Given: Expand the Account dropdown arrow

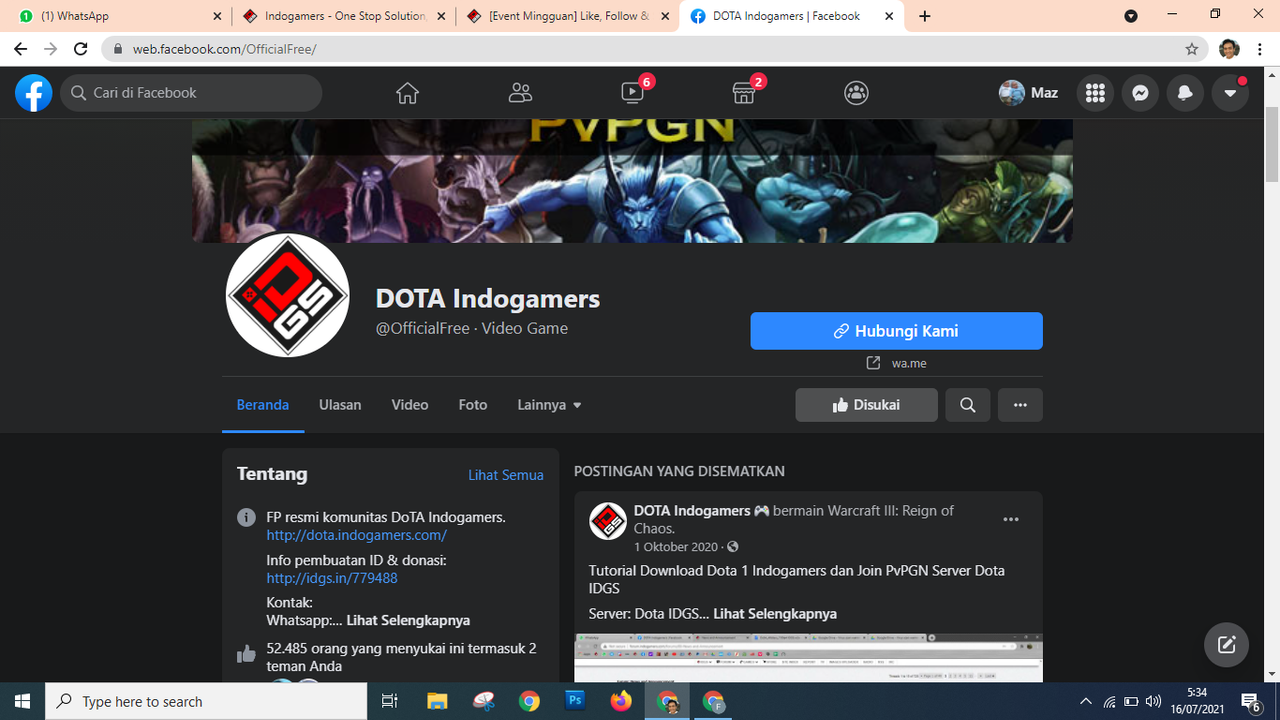Looking at the screenshot, I should point(1230,93).
